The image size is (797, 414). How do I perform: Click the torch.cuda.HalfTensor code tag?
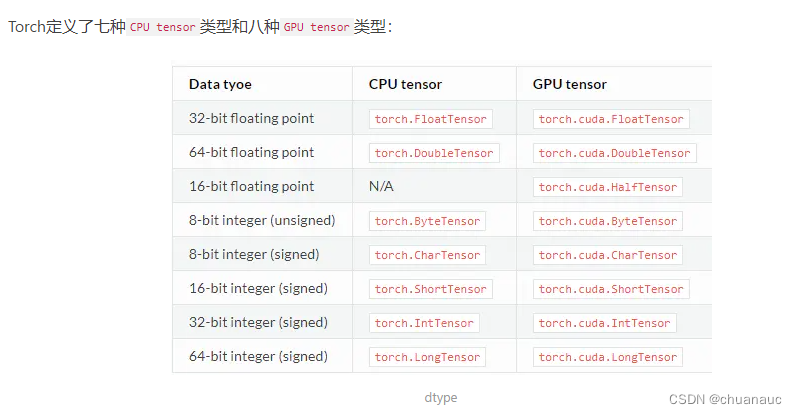(x=608, y=187)
